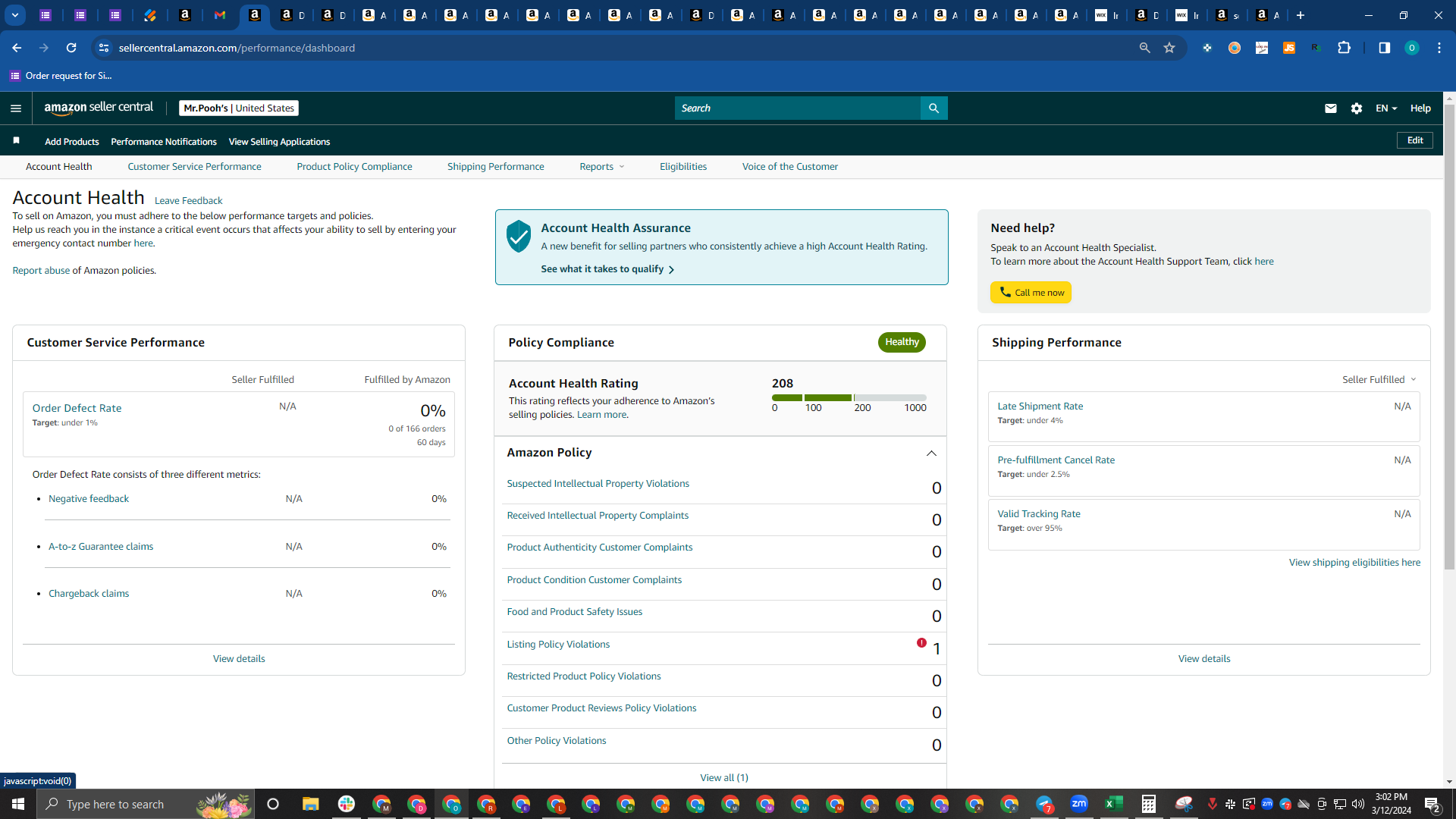Click See what it takes to qualify
This screenshot has width=1456, height=819.
tap(607, 269)
